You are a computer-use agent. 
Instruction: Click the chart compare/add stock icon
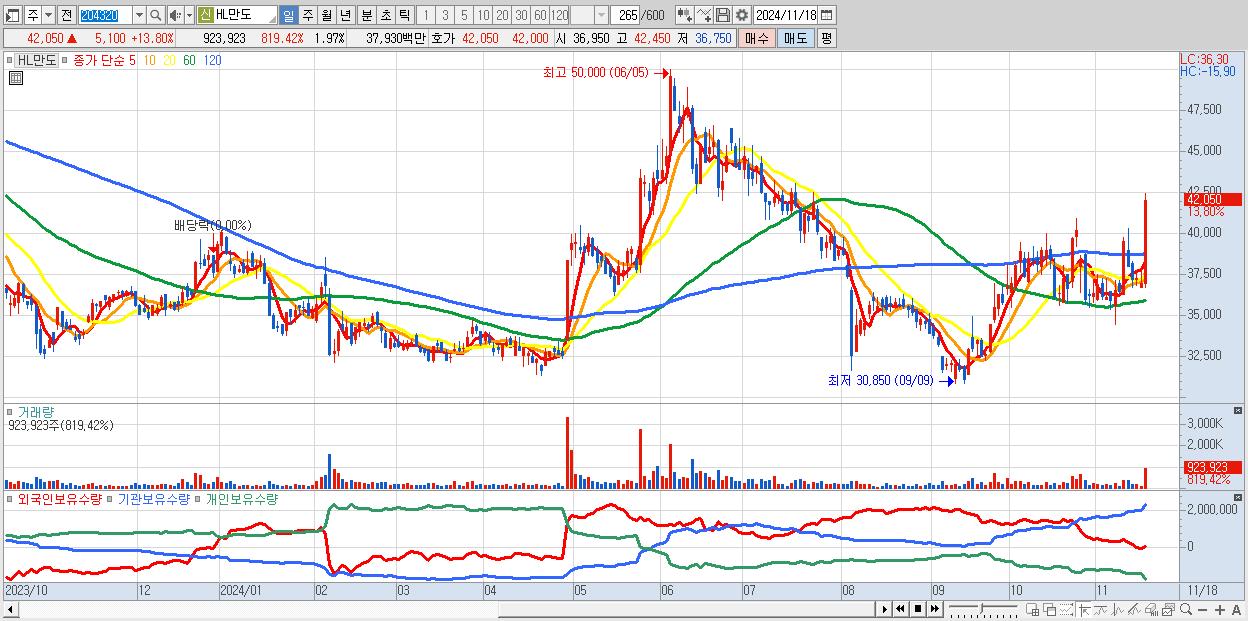pos(684,15)
